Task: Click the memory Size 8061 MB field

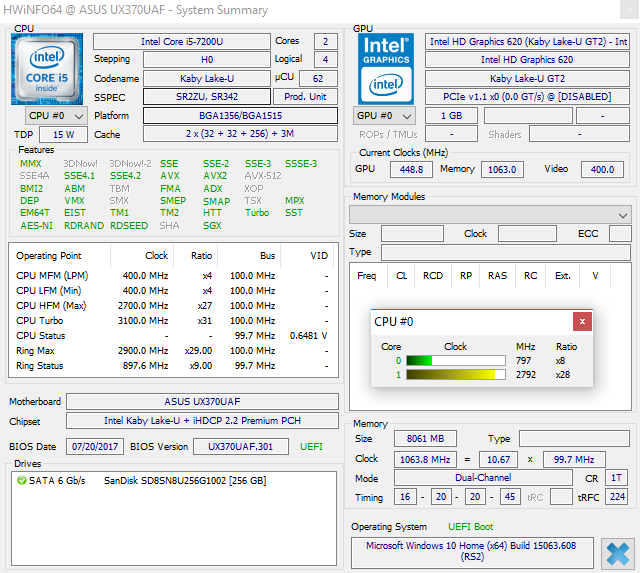Action: click(425, 439)
